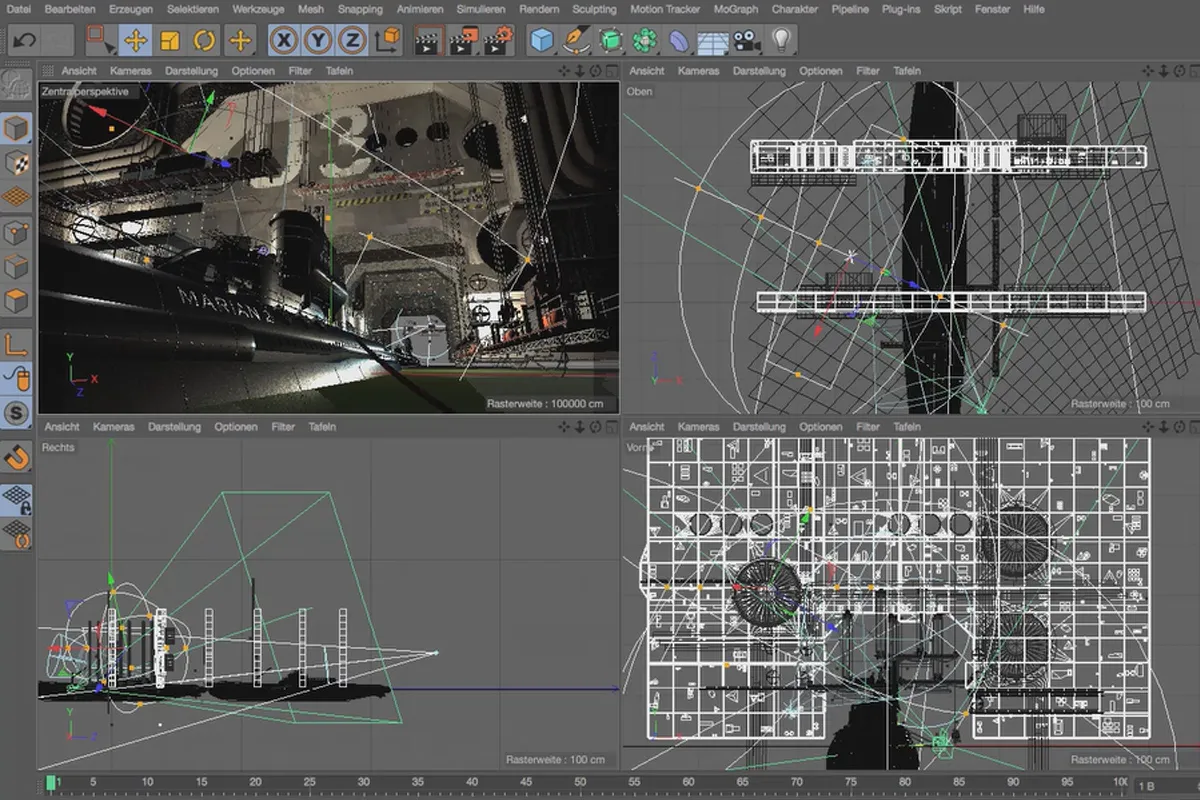Add a Light object
This screenshot has width=1200, height=800.
(x=780, y=41)
